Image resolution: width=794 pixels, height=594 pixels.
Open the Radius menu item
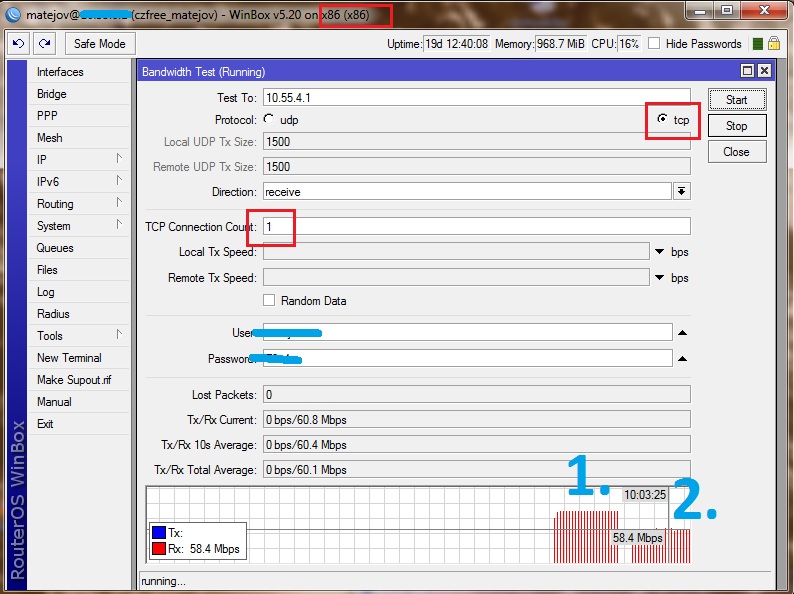tap(79, 313)
